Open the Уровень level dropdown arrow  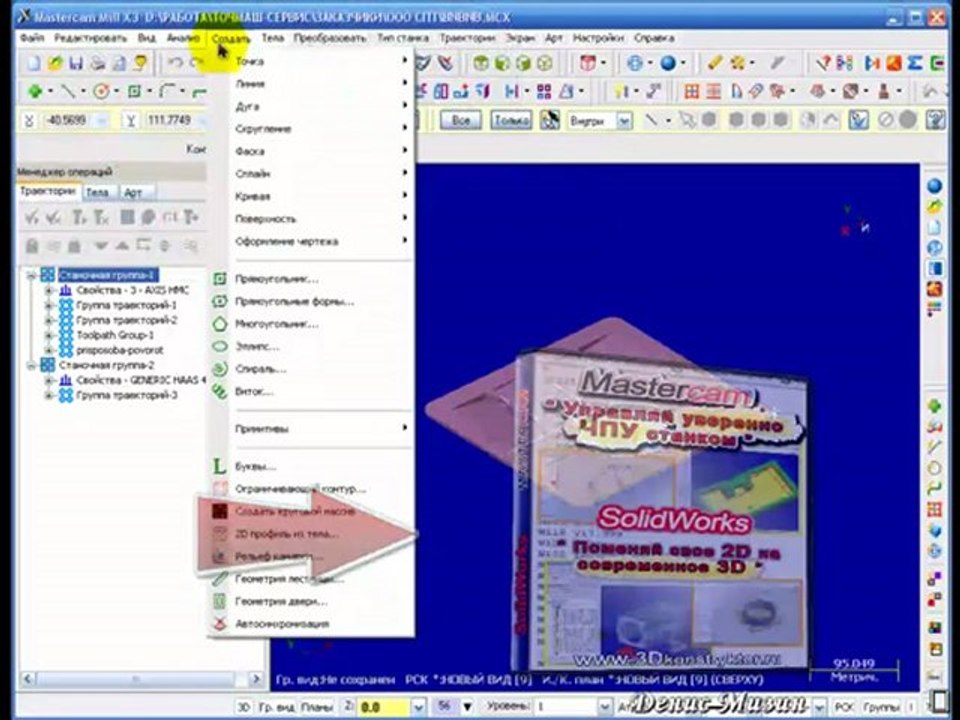click(x=604, y=707)
